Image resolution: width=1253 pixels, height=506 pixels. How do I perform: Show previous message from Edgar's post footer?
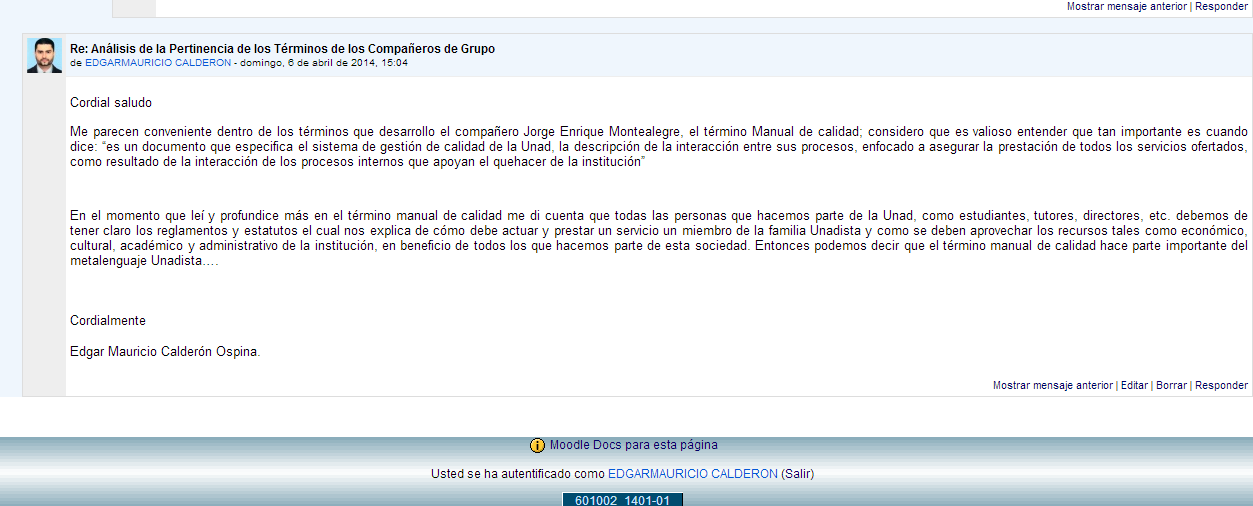(1052, 385)
